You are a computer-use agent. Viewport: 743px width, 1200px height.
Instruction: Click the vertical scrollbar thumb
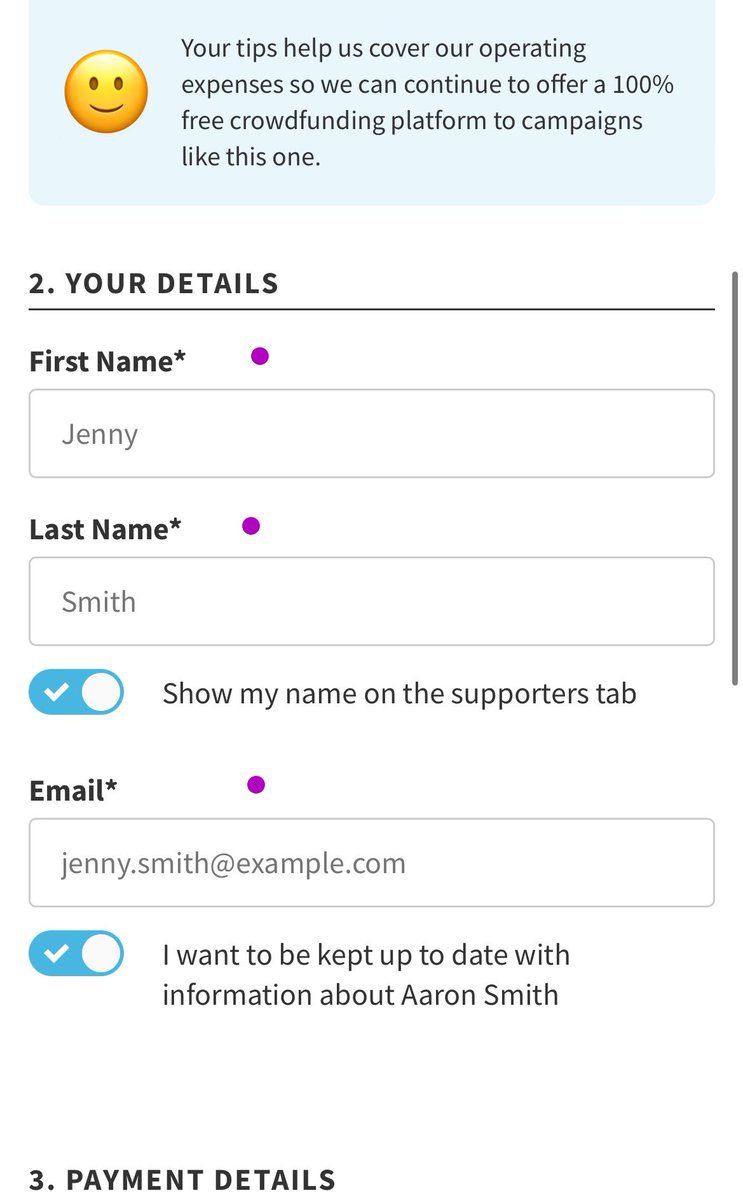(735, 478)
